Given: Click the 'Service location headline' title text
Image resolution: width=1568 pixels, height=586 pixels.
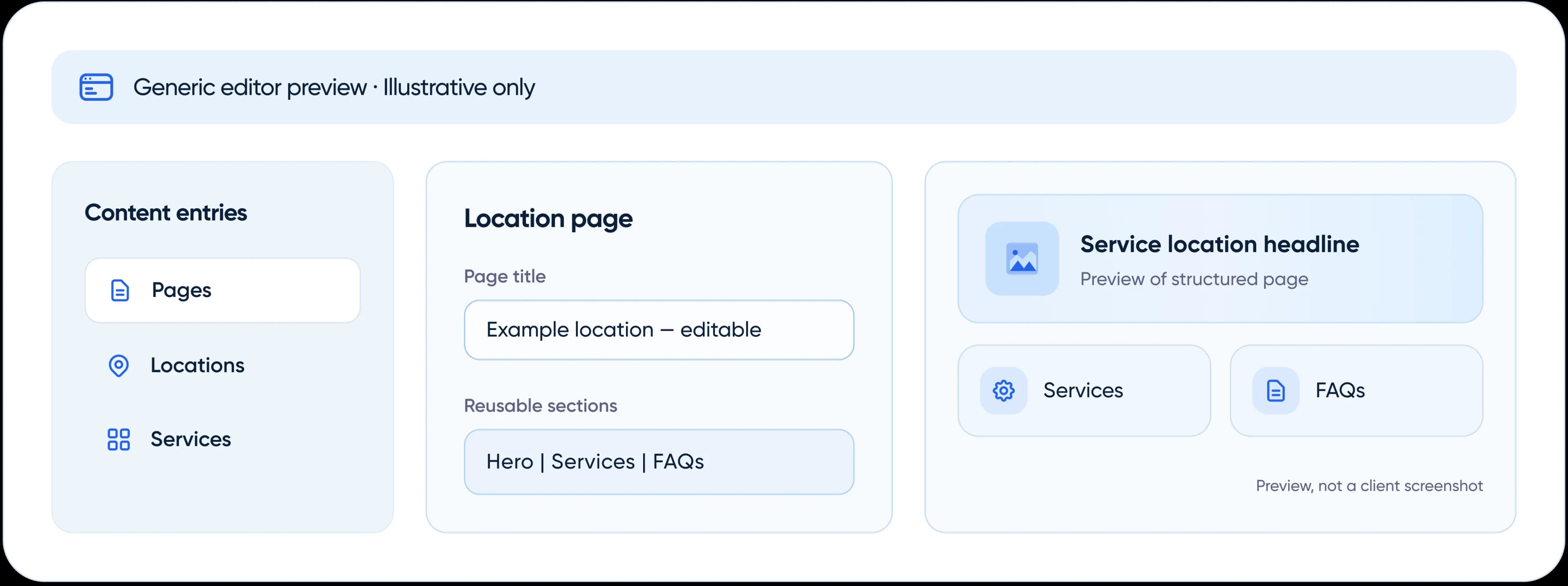Looking at the screenshot, I should (1220, 244).
